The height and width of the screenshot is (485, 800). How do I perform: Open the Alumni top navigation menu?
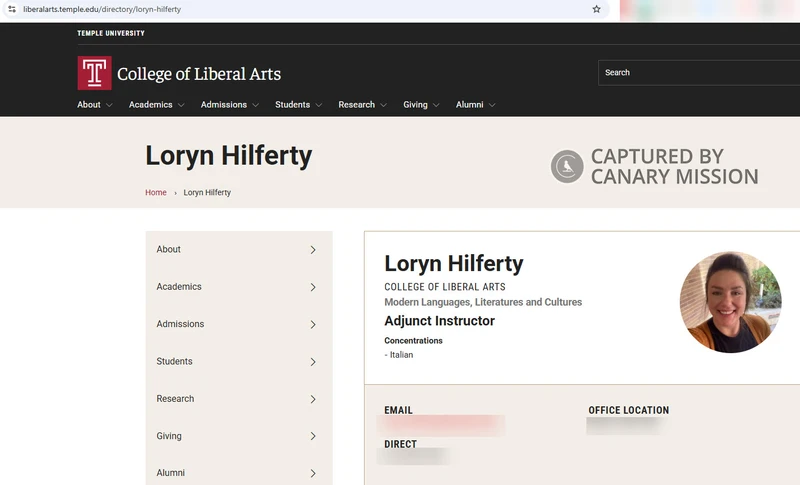point(469,105)
